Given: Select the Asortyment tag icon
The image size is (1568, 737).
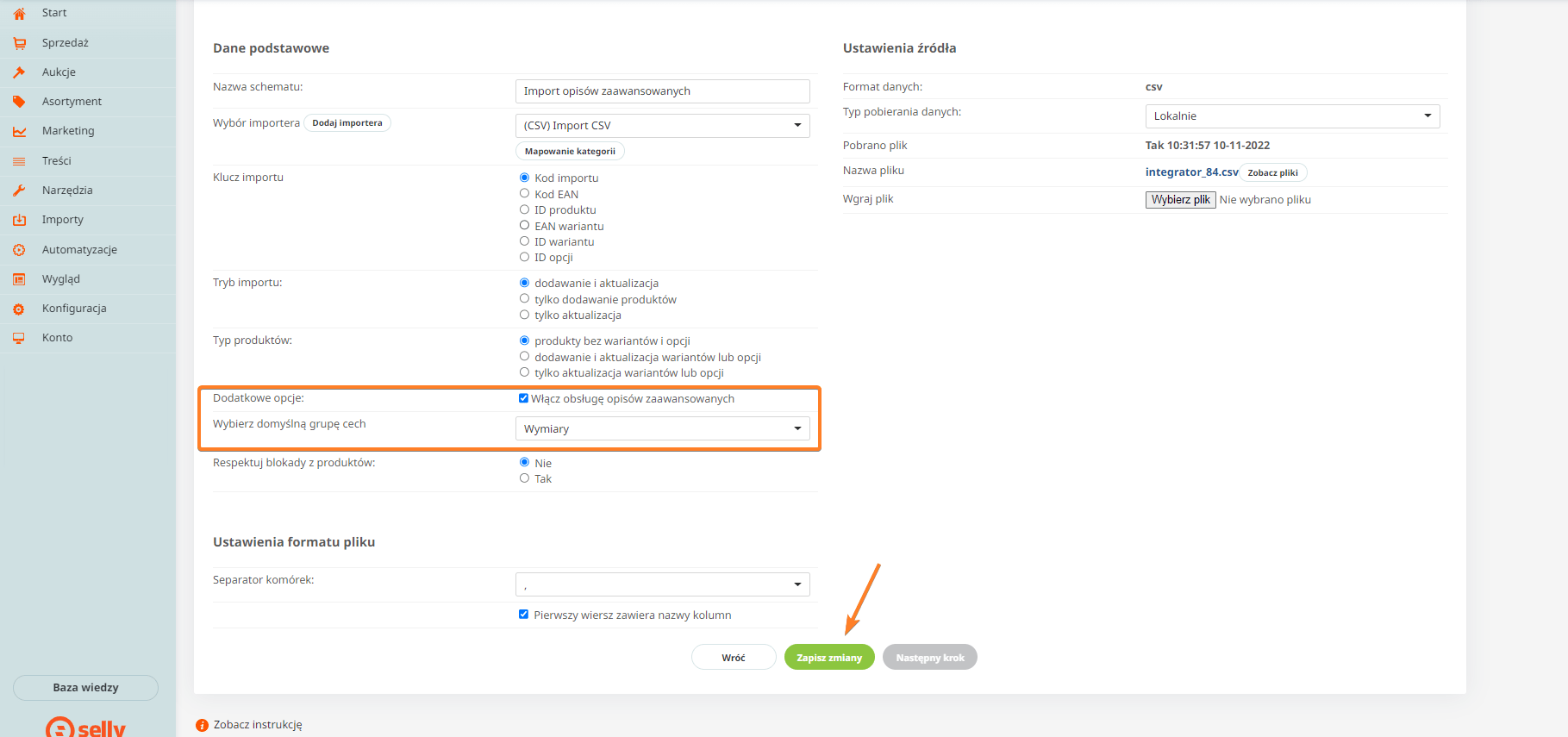Looking at the screenshot, I should [x=19, y=102].
